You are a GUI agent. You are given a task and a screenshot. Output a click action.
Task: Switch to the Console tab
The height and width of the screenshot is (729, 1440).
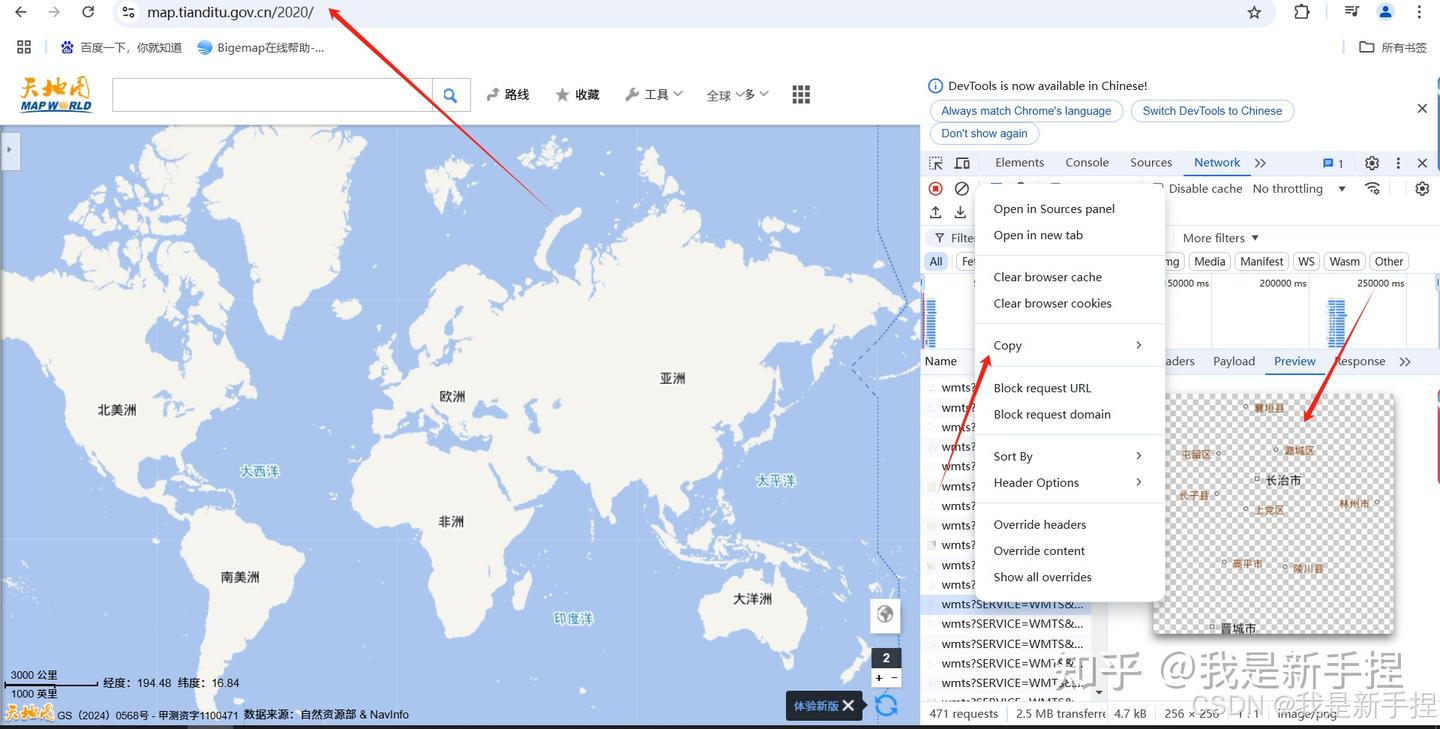tap(1086, 162)
